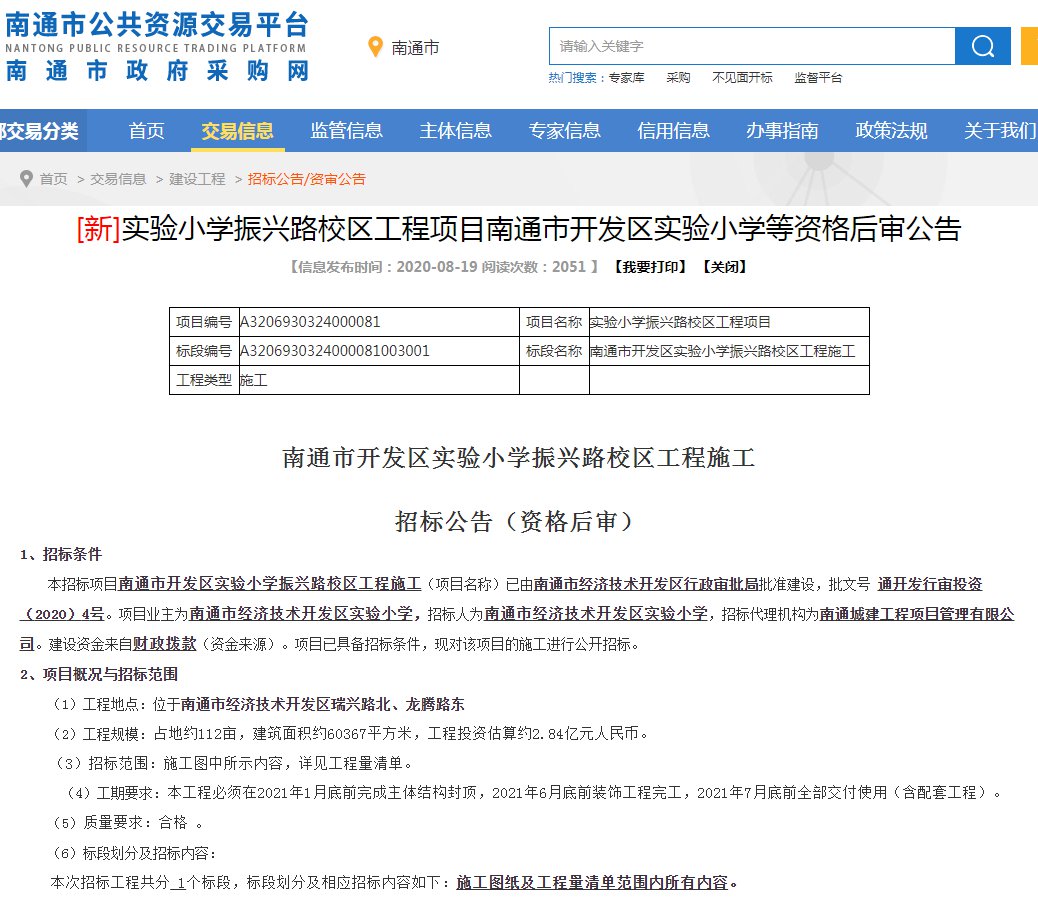The height and width of the screenshot is (899, 1038).
Task: Click the 采购 hot search link
Action: point(678,78)
